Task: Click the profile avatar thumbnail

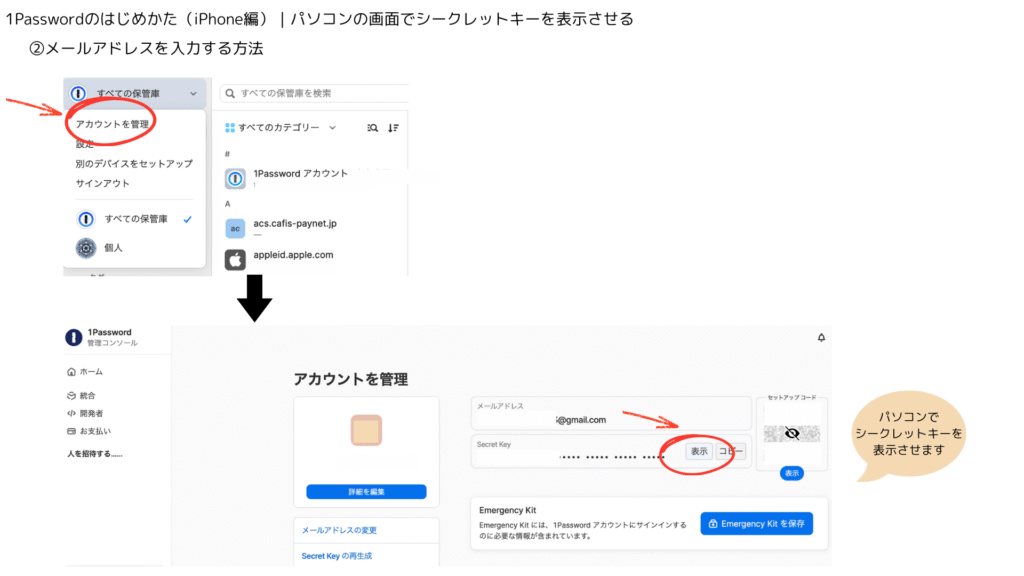Action: point(366,430)
